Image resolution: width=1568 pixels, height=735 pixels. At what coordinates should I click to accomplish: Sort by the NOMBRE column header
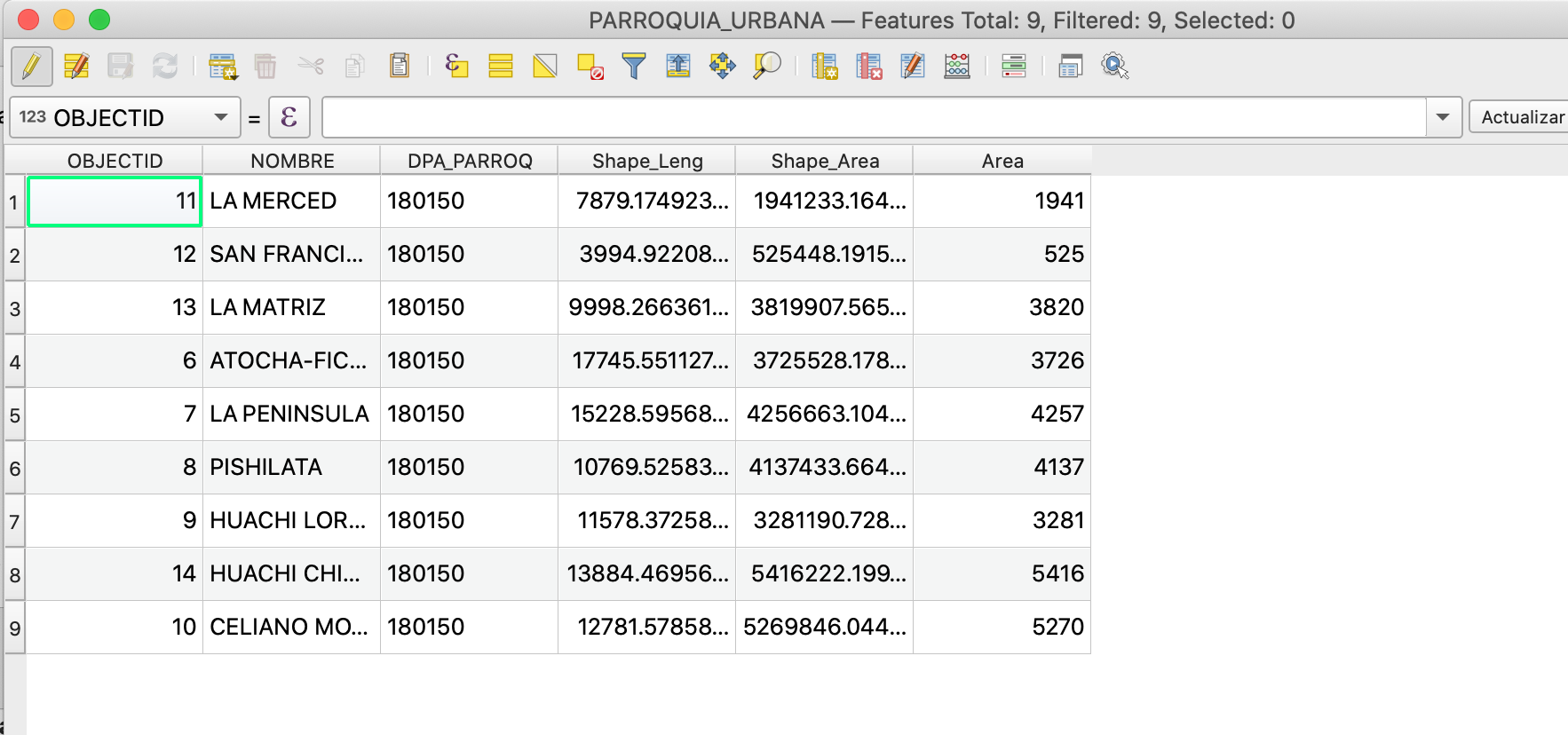(292, 161)
